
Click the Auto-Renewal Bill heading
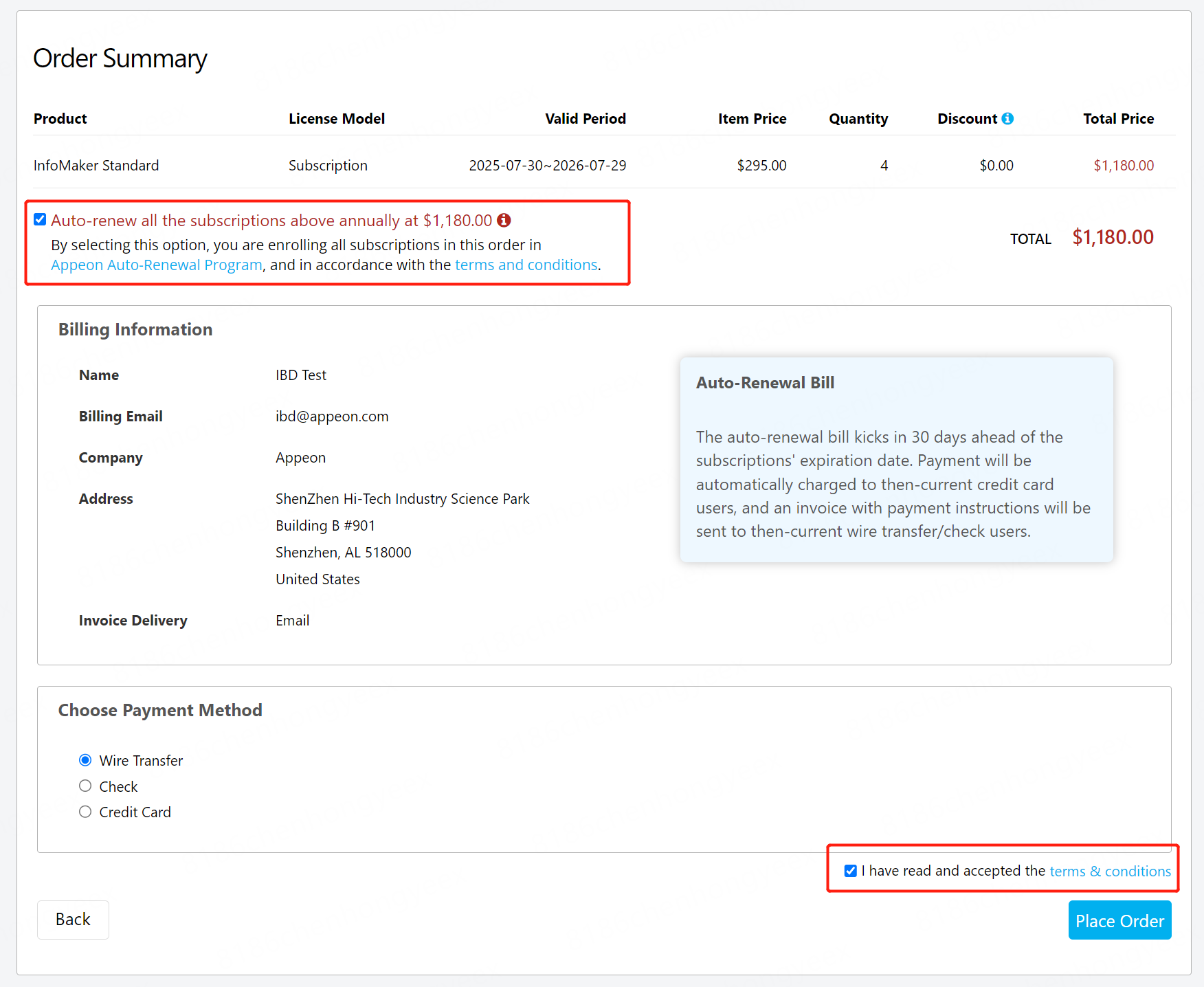766,383
